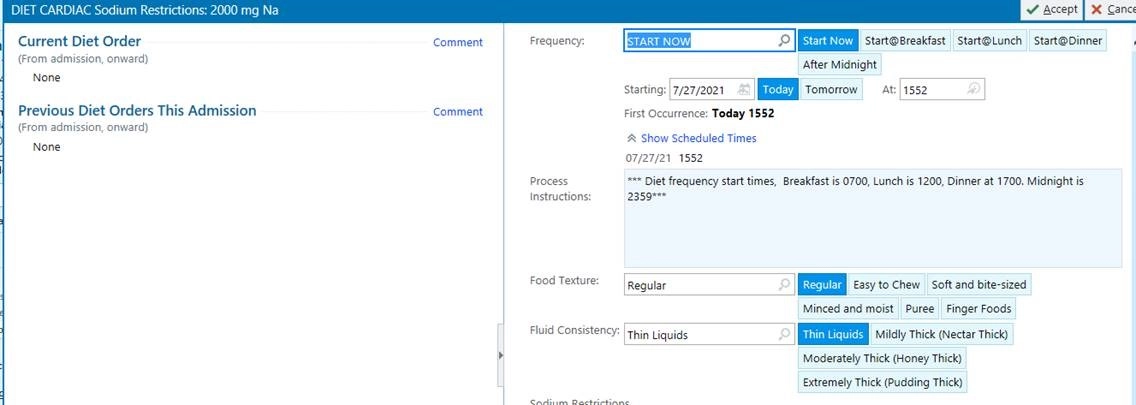The image size is (1136, 405).
Task: Cancel the diet order
Action: (x=1113, y=10)
